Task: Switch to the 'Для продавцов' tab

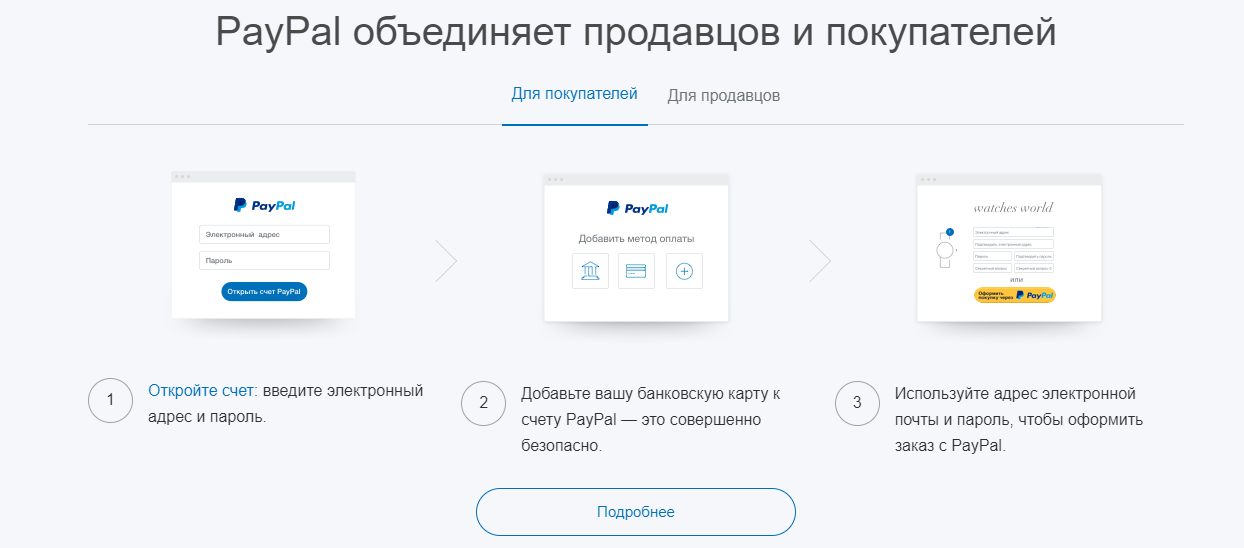Action: pyautogui.click(x=723, y=96)
